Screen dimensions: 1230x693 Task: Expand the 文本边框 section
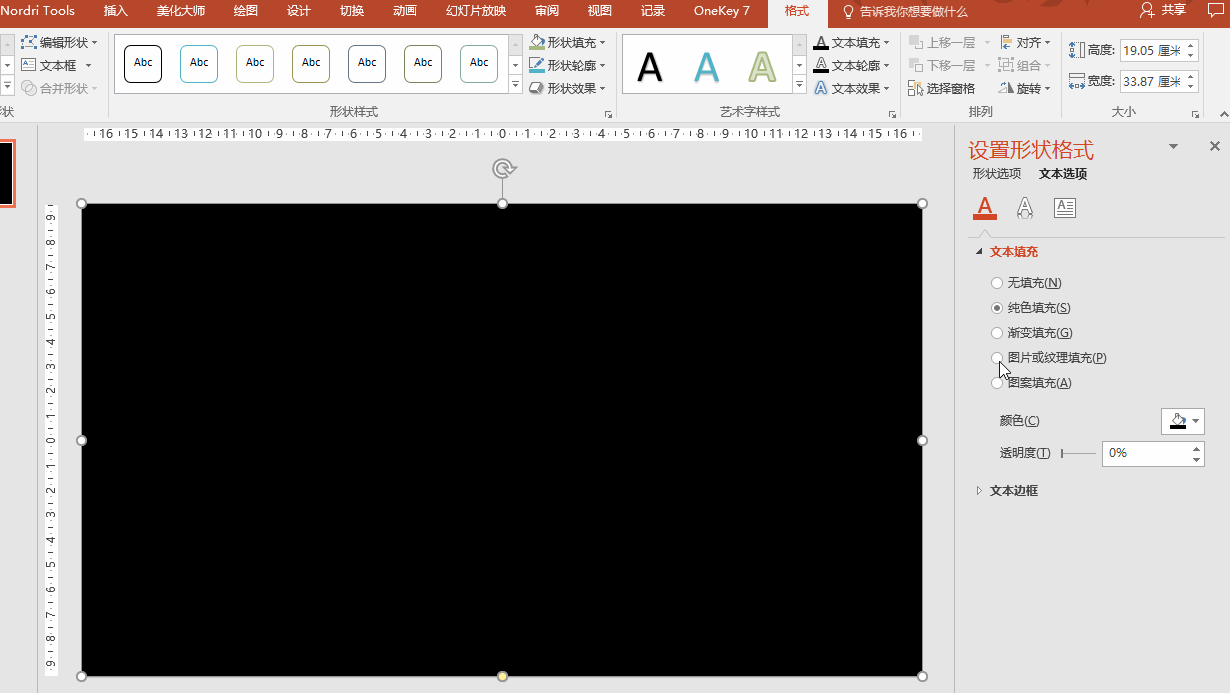[979, 491]
